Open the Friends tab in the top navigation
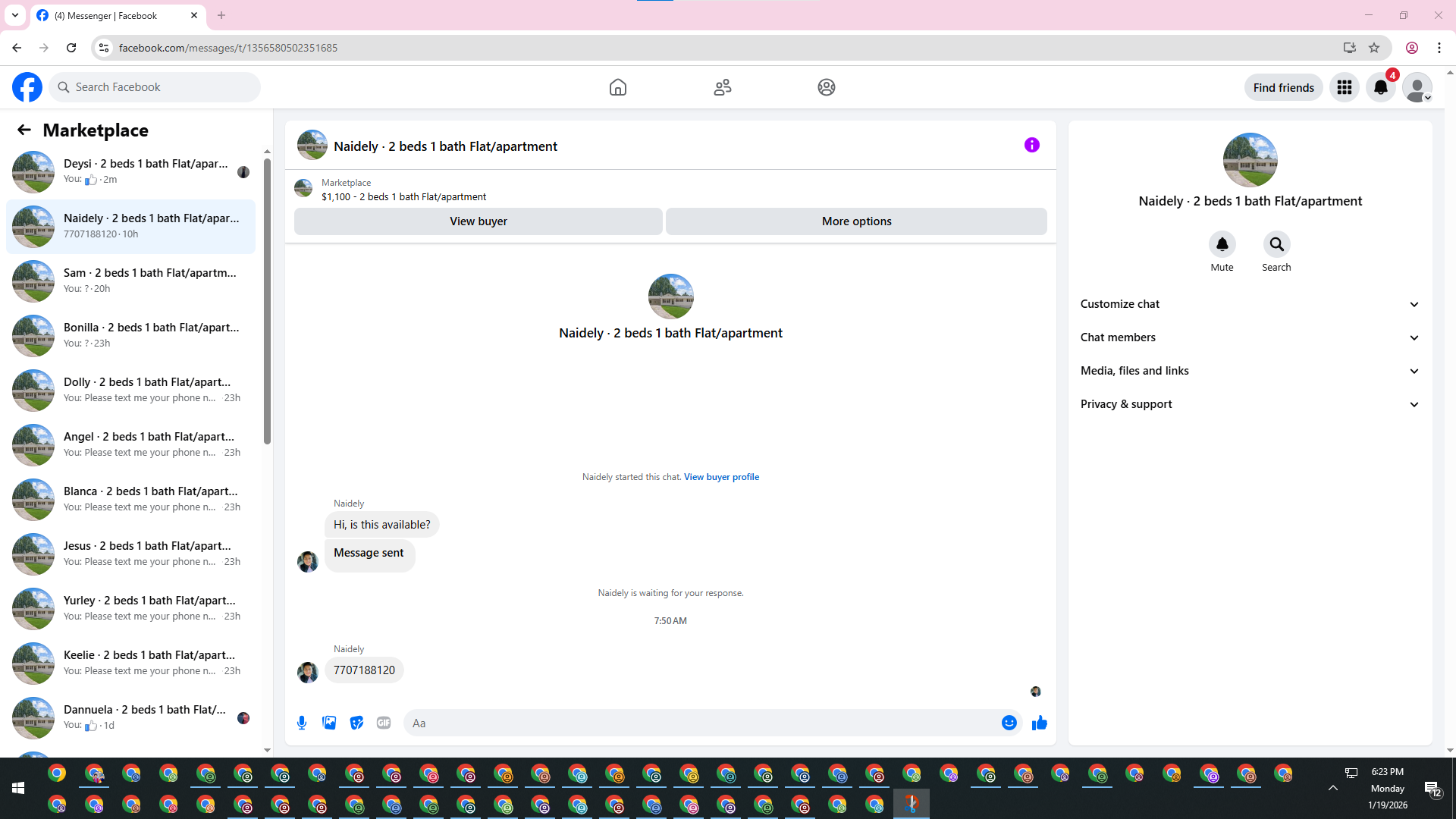The image size is (1456, 819). [722, 87]
